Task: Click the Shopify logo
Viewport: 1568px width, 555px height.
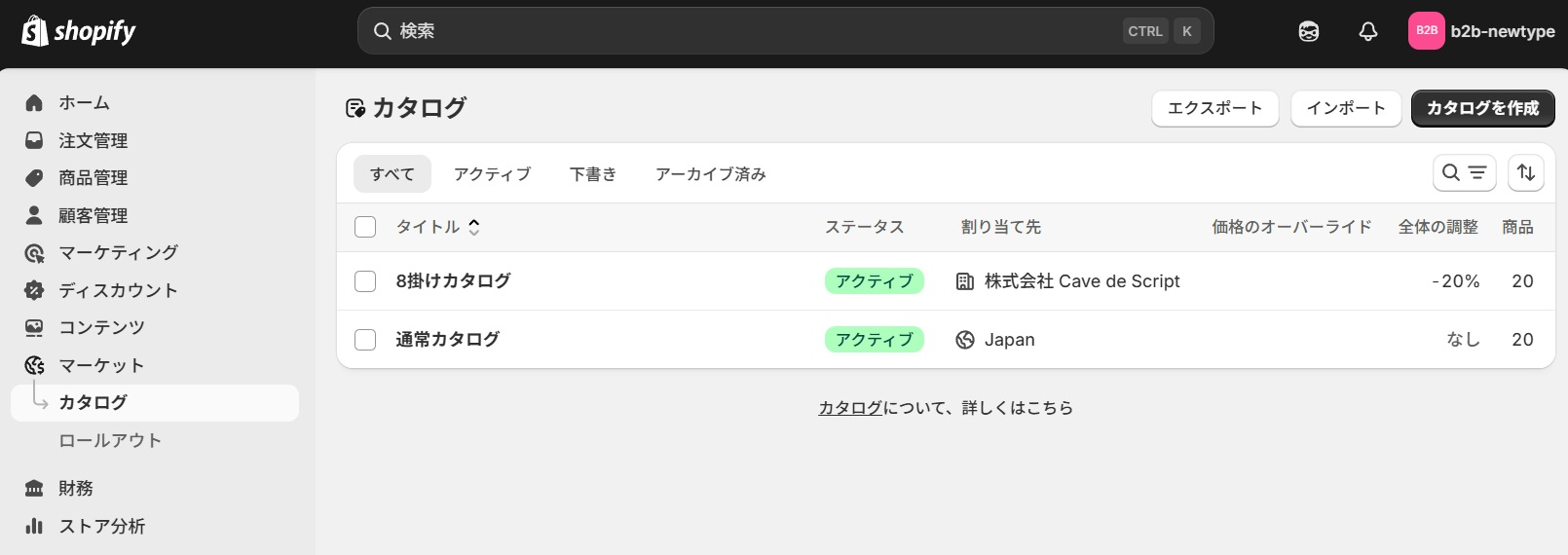Action: tap(79, 31)
